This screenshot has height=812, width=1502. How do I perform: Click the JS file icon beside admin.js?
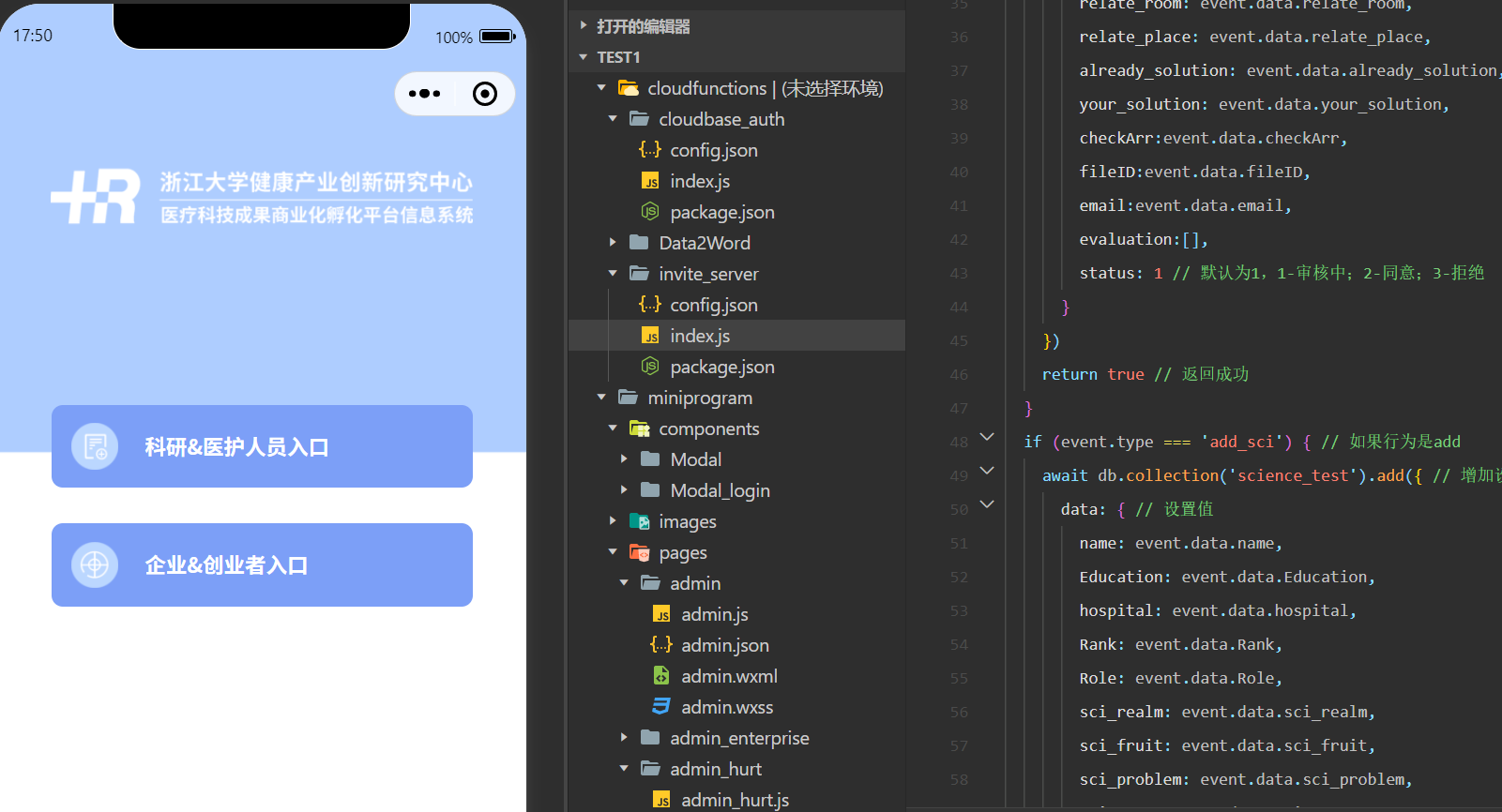[662, 614]
